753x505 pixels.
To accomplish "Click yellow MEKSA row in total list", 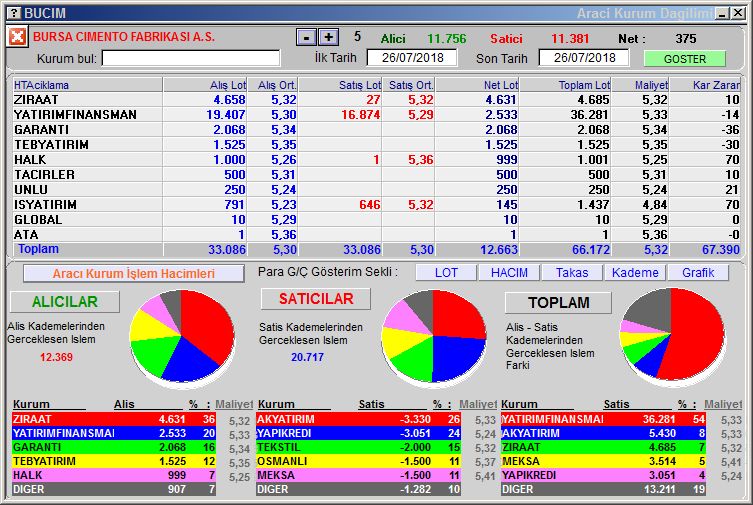I will coord(603,461).
